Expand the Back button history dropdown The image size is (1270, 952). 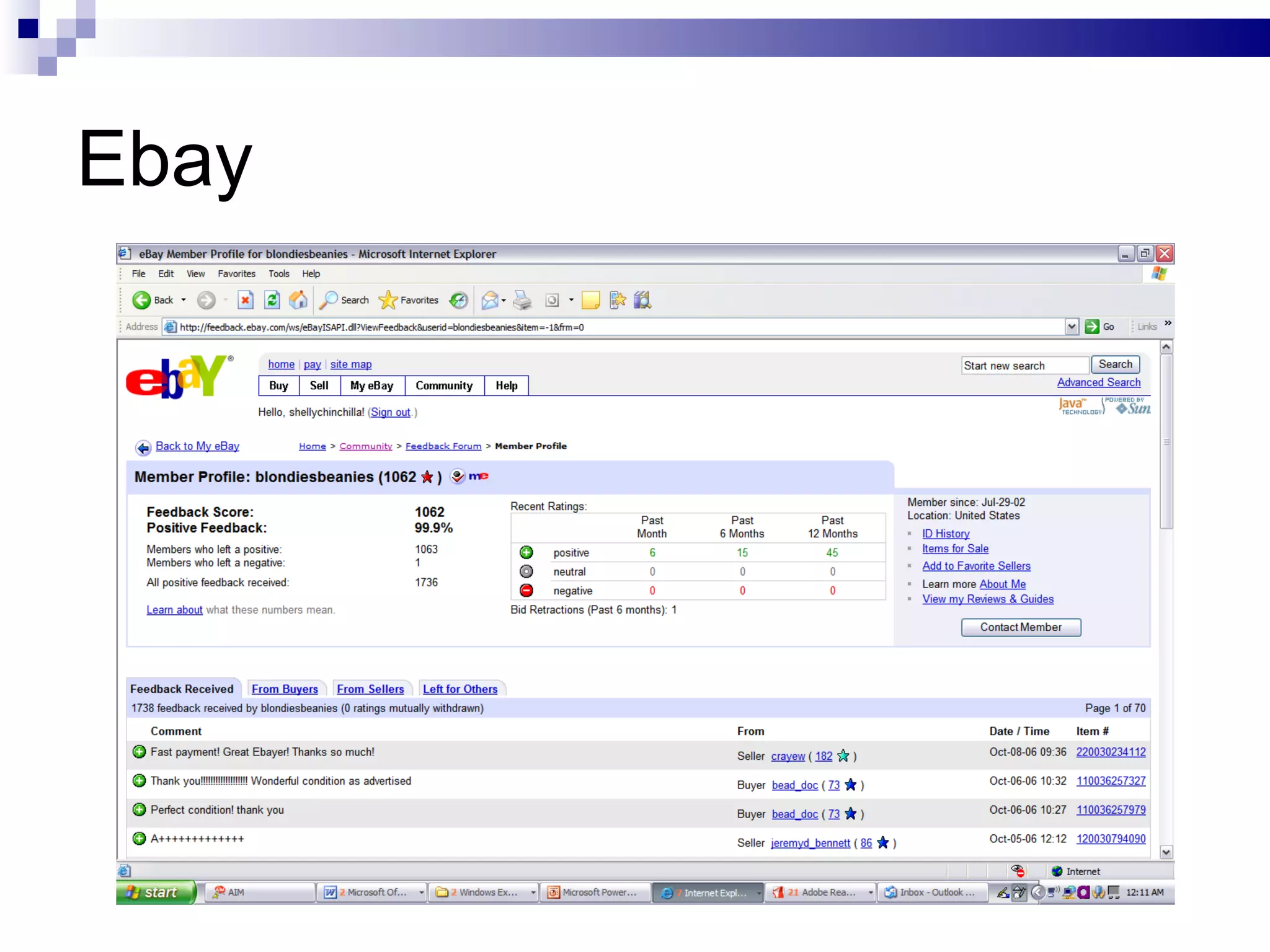(x=184, y=300)
